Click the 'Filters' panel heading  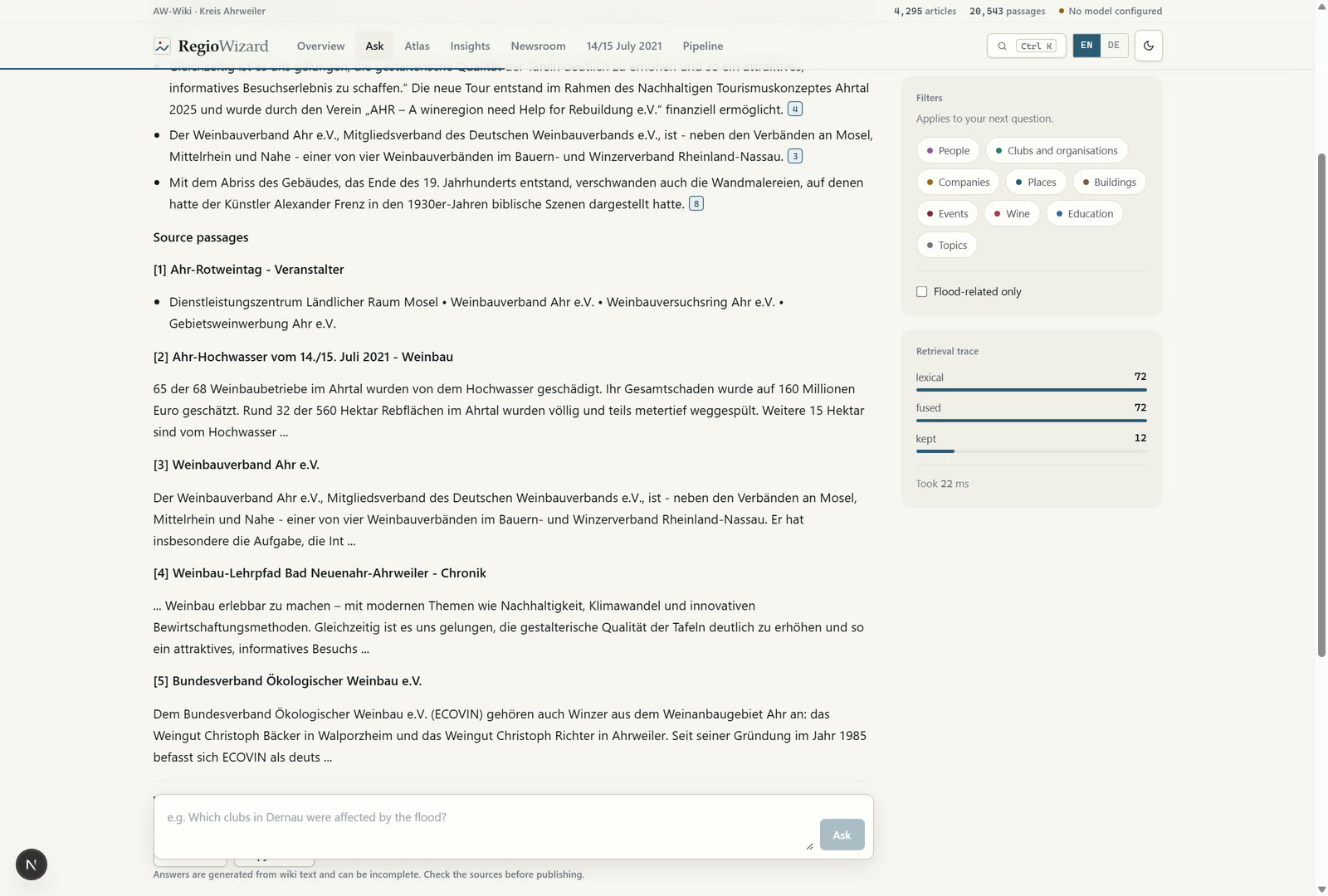pos(929,97)
